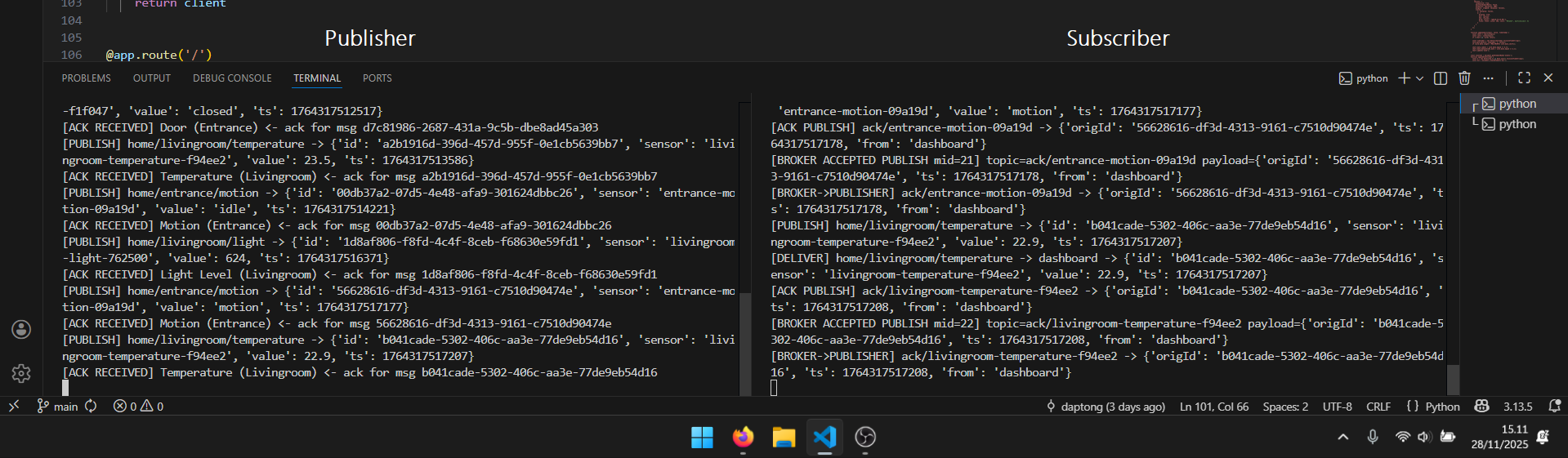Click Ln 101, Col 66 in status bar
Screen dimensions: 1568x458
(1214, 407)
